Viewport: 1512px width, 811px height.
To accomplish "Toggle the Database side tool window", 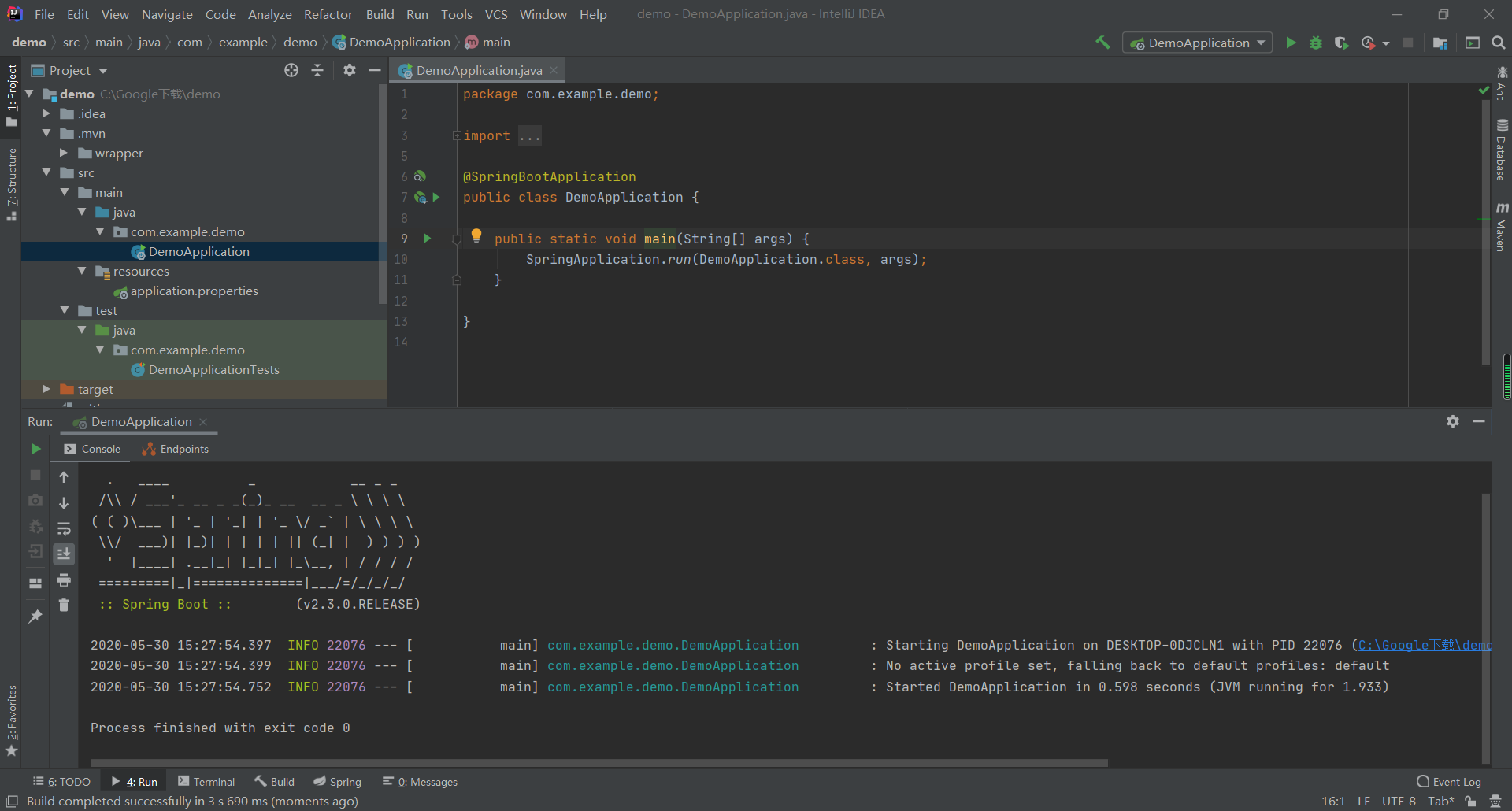I will click(1502, 150).
